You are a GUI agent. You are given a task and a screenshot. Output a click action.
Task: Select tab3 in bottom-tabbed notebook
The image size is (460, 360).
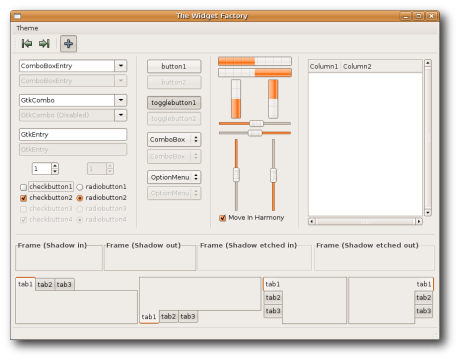pyautogui.click(x=188, y=316)
